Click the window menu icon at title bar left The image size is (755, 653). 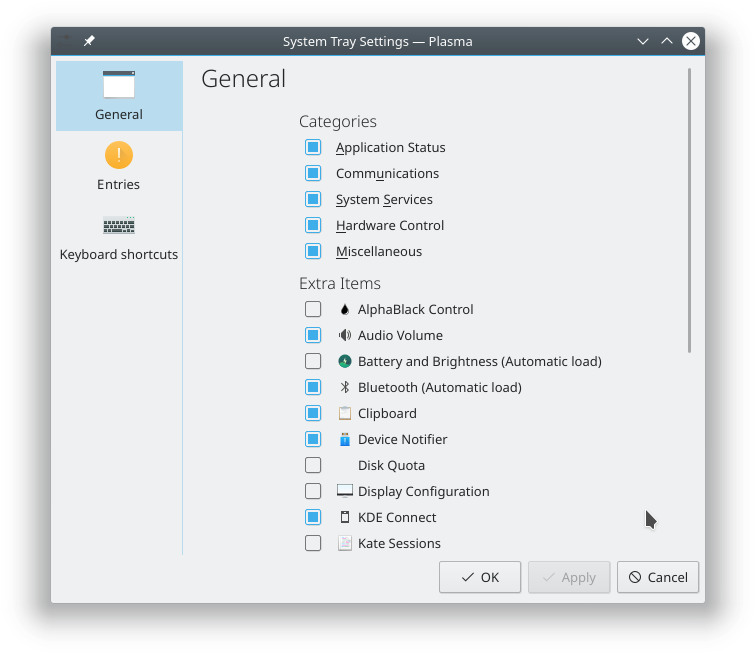[66, 38]
